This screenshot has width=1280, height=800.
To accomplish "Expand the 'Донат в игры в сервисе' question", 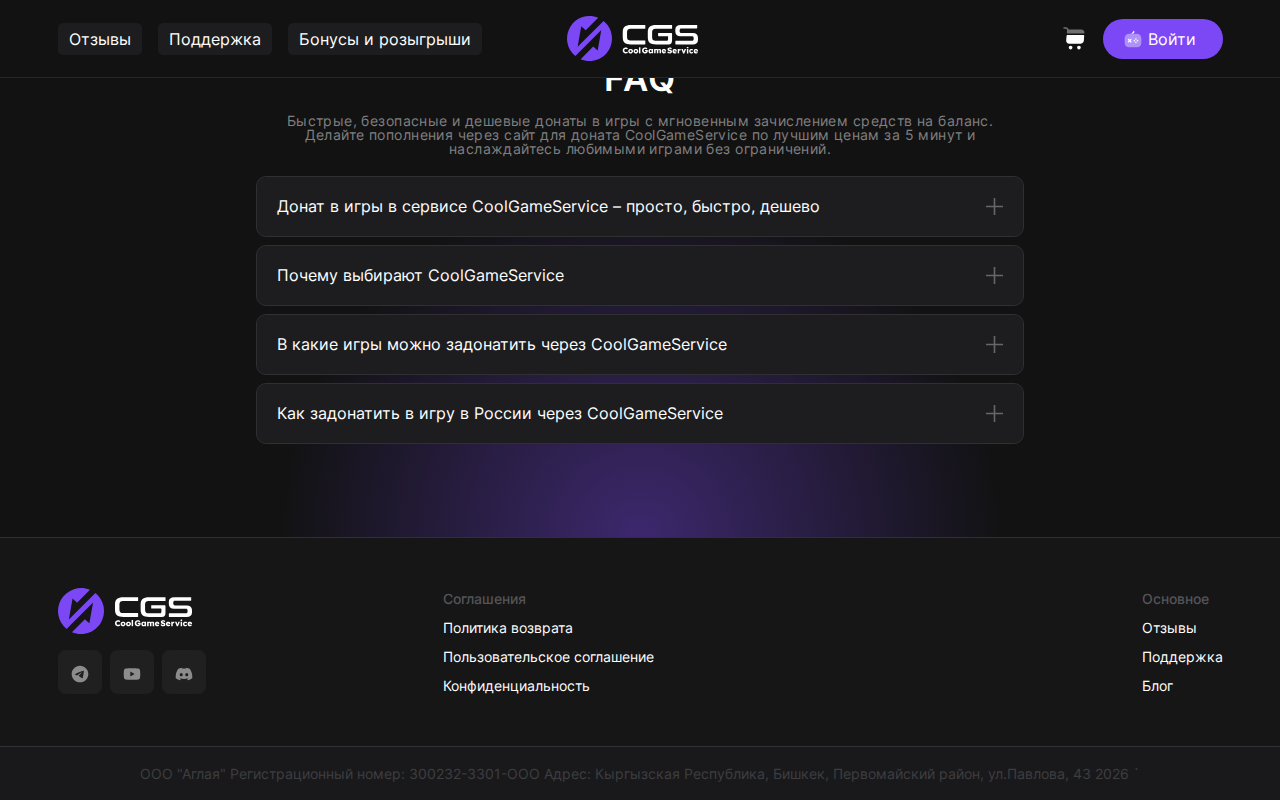I will 640,206.
